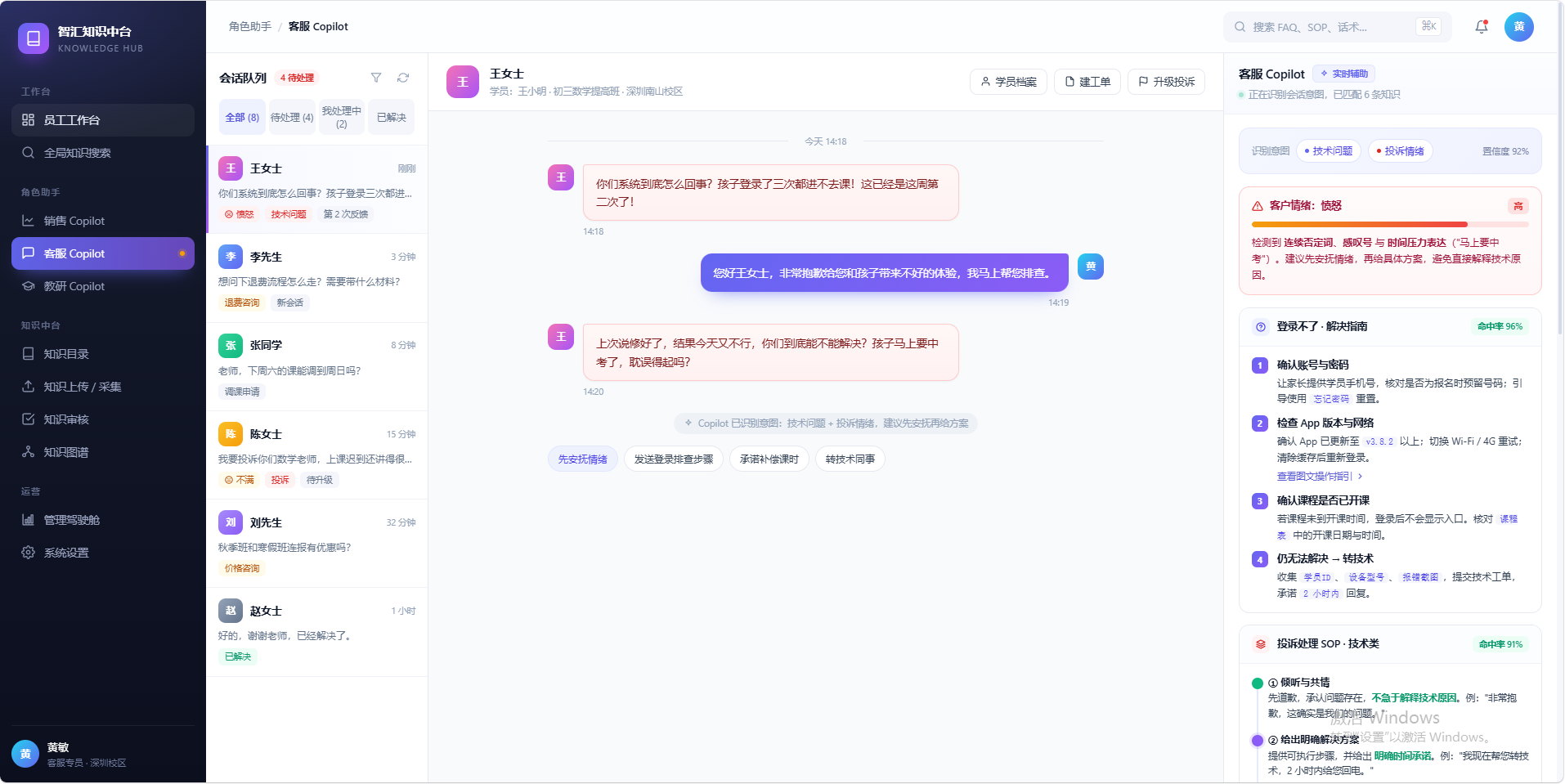Open 知识图谱 in sidebar
The height and width of the screenshot is (784, 1565).
pyautogui.click(x=103, y=452)
